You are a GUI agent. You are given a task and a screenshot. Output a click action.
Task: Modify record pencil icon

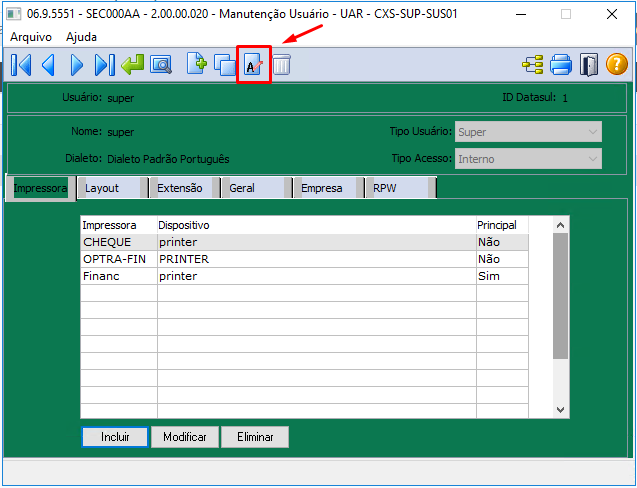(254, 65)
